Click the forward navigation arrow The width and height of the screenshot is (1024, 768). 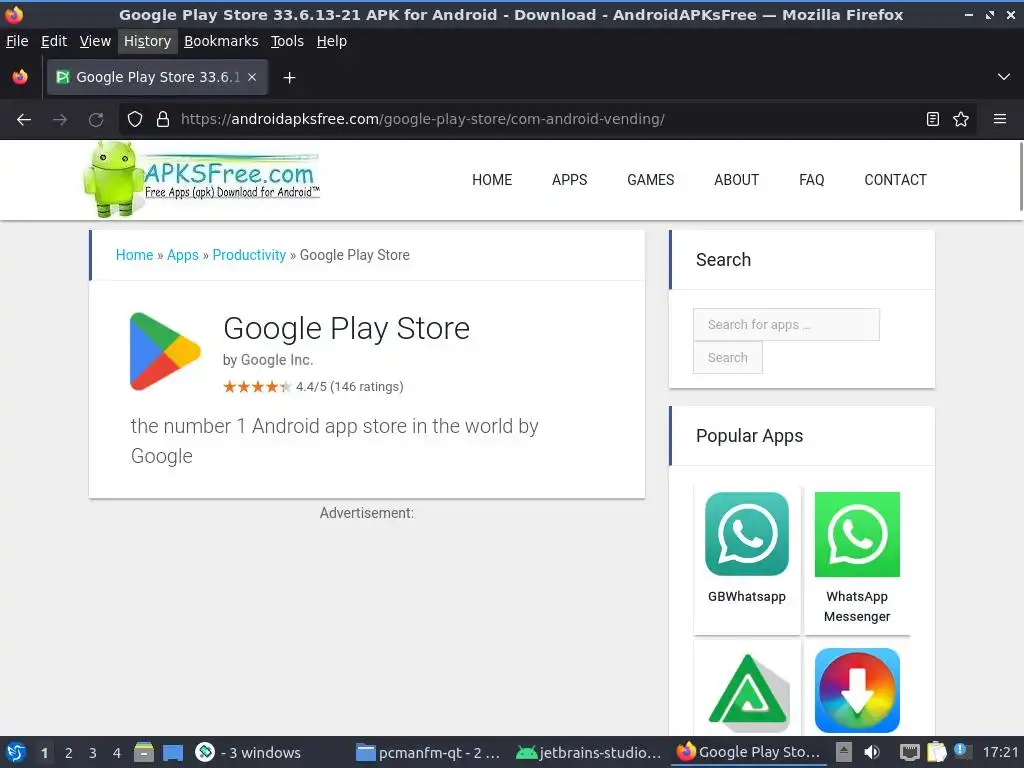coord(60,120)
